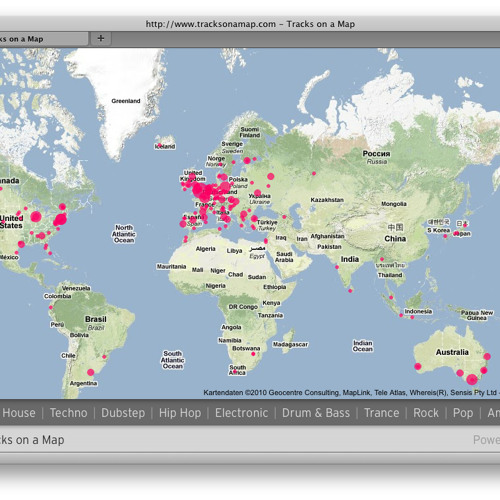Click the Brasil label on the map
The height and width of the screenshot is (500, 500).
96,319
